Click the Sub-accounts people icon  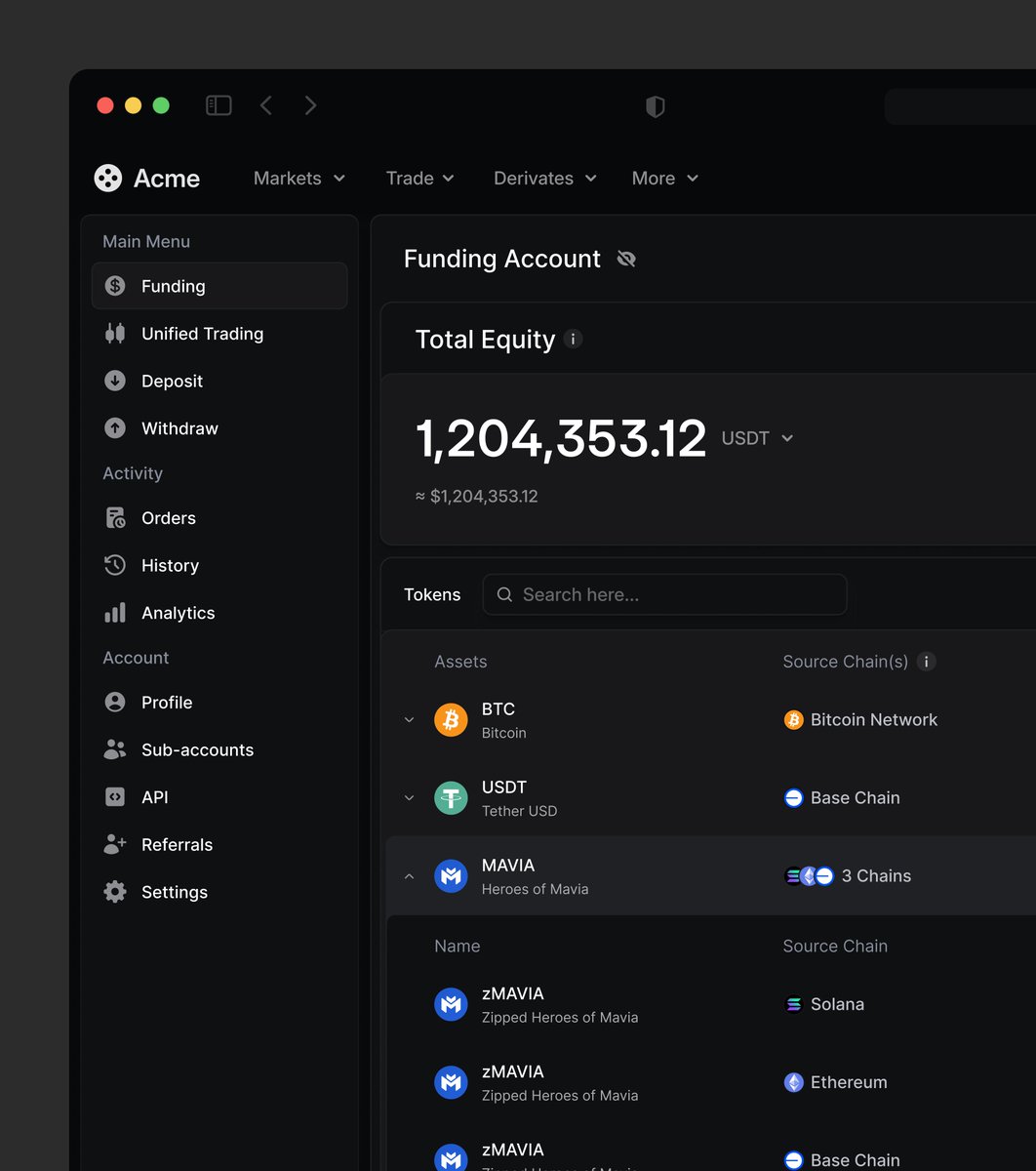pos(115,749)
